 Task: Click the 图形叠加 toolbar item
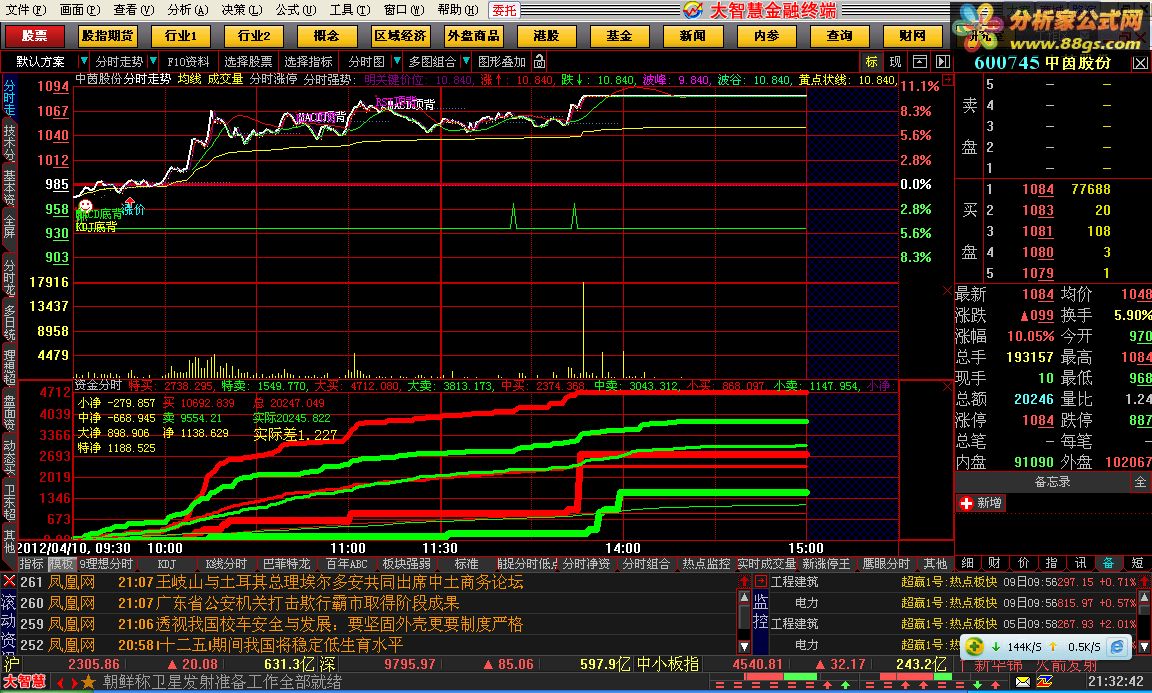[502, 62]
